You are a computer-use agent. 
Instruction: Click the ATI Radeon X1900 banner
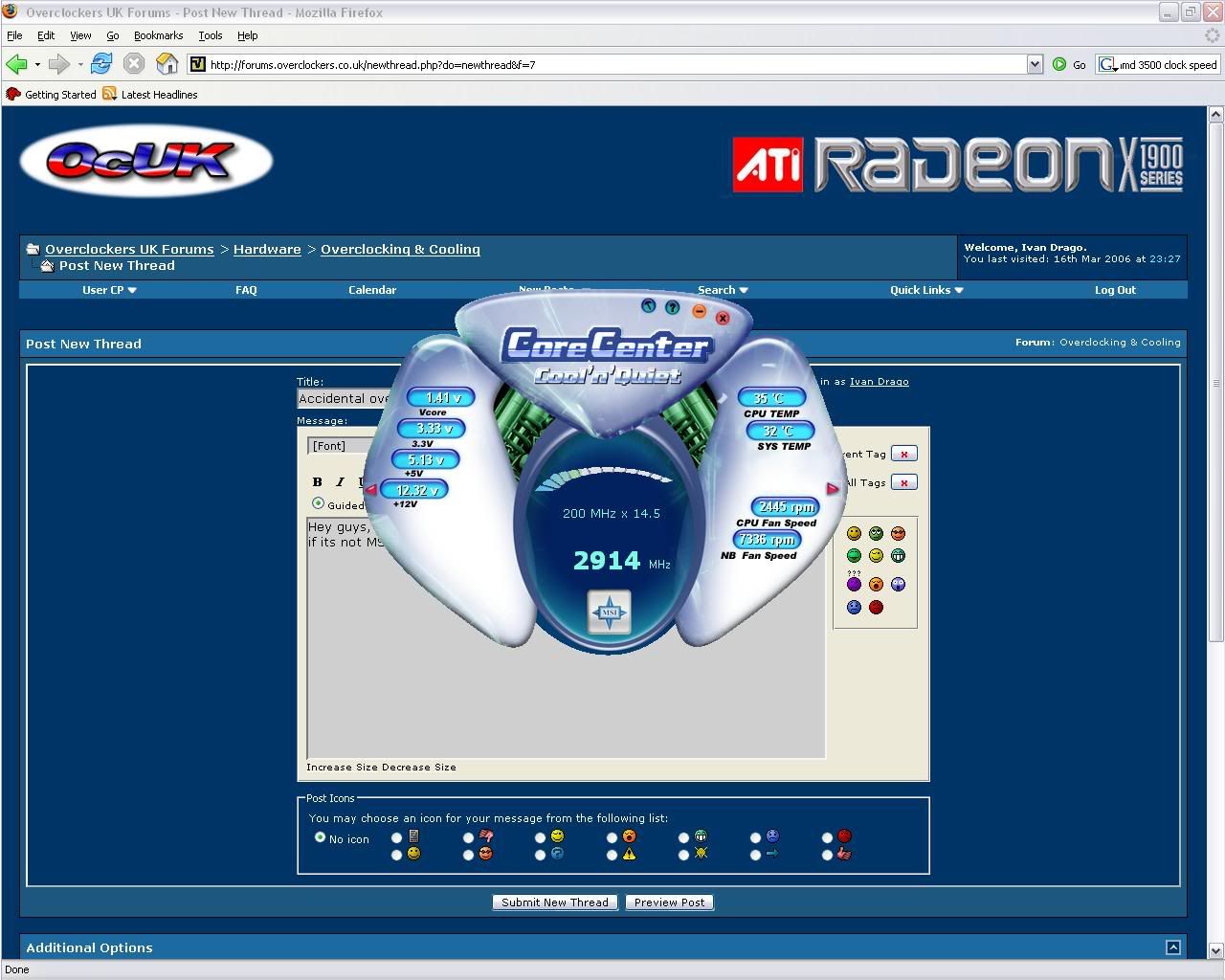959,165
